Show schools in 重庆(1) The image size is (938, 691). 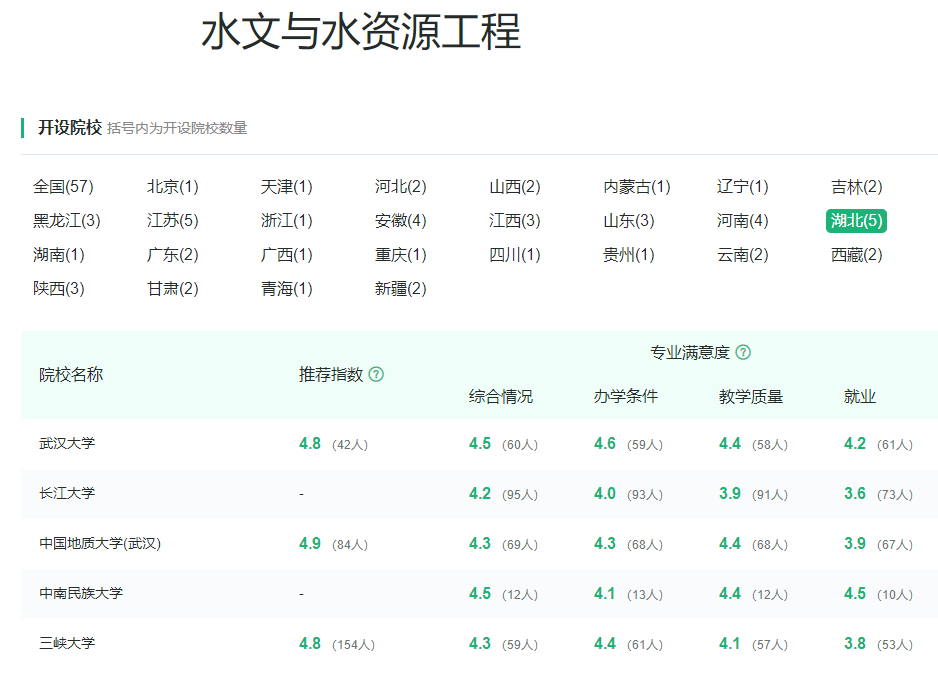tap(401, 255)
